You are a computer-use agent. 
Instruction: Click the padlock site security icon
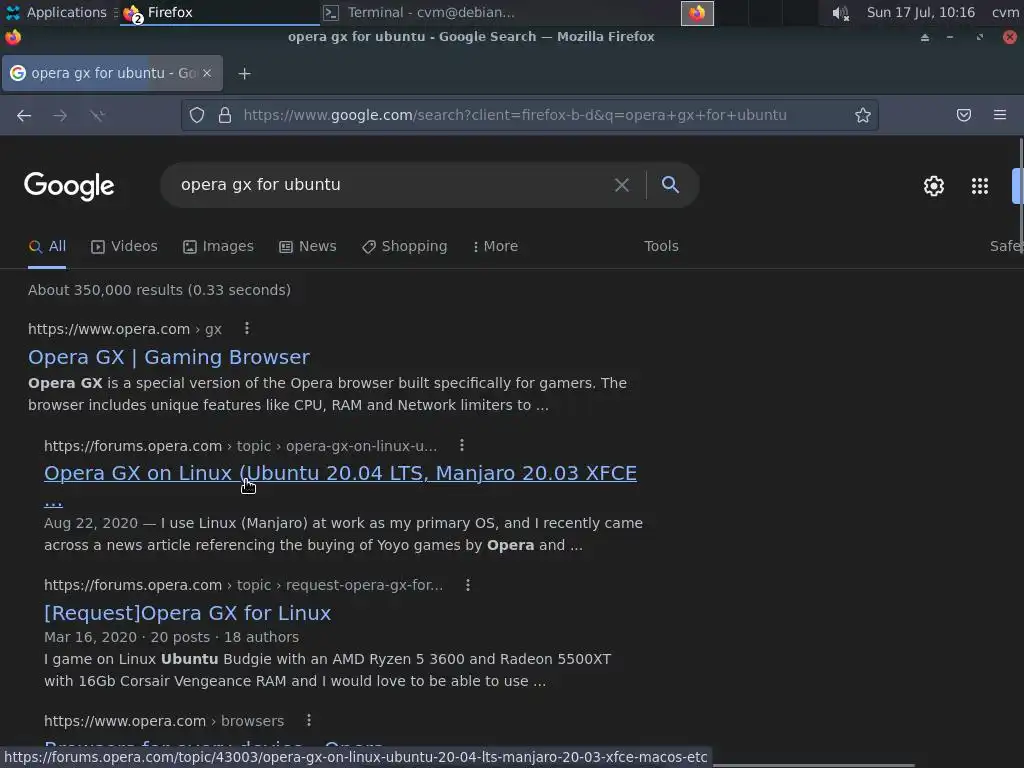(225, 116)
